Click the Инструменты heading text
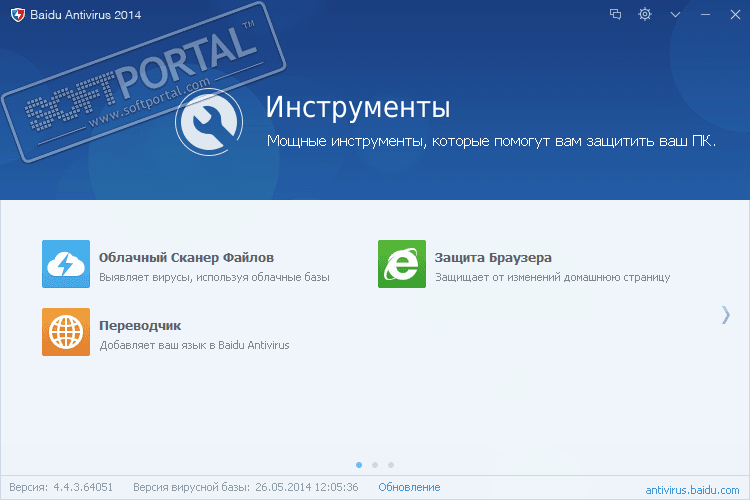Screen dimensions: 750x500 [358, 108]
